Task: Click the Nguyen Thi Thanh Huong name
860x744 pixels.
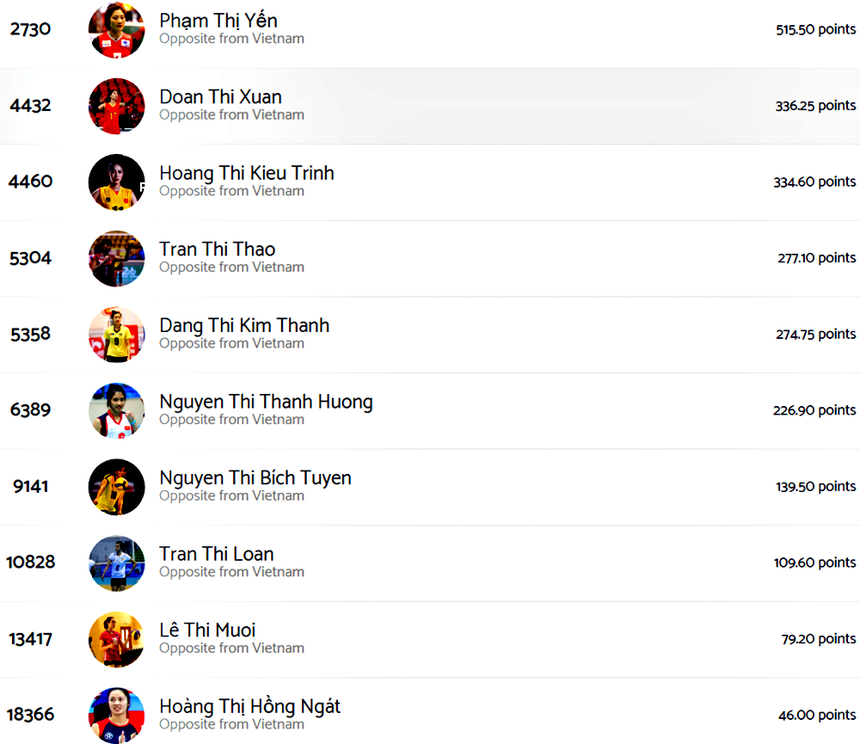Action: pos(266,402)
